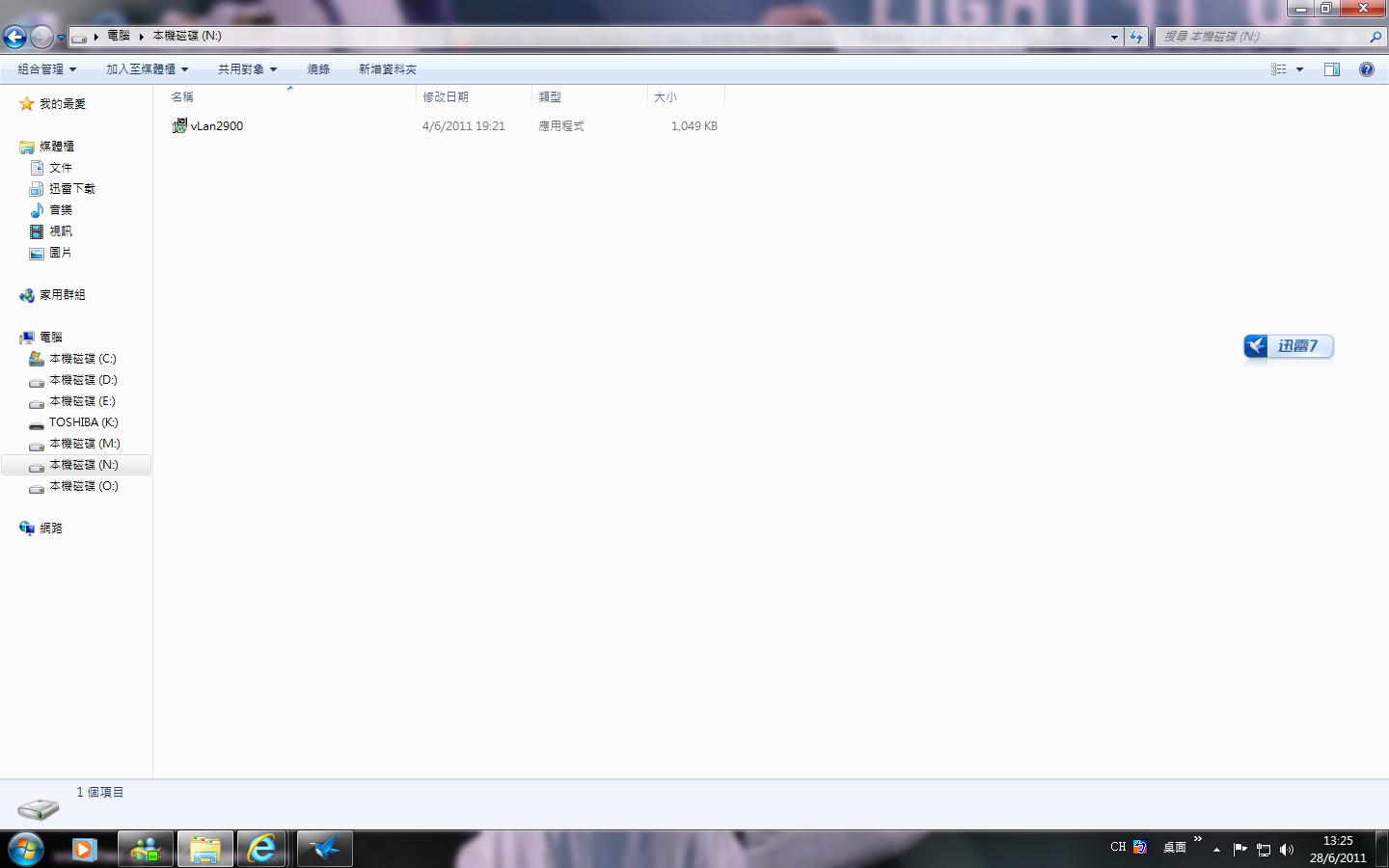1389x868 pixels.
Task: Toggle the preview pane button
Action: point(1332,69)
